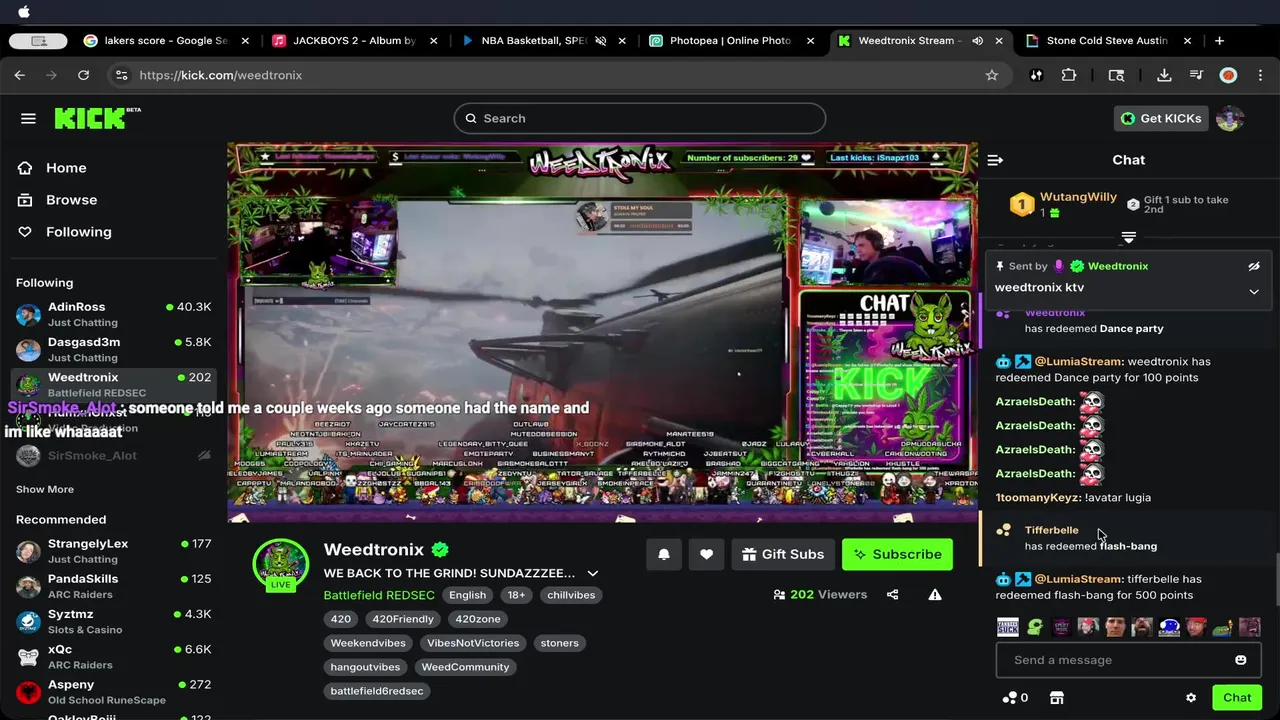
Task: Click the Gift Subs button
Action: point(783,554)
